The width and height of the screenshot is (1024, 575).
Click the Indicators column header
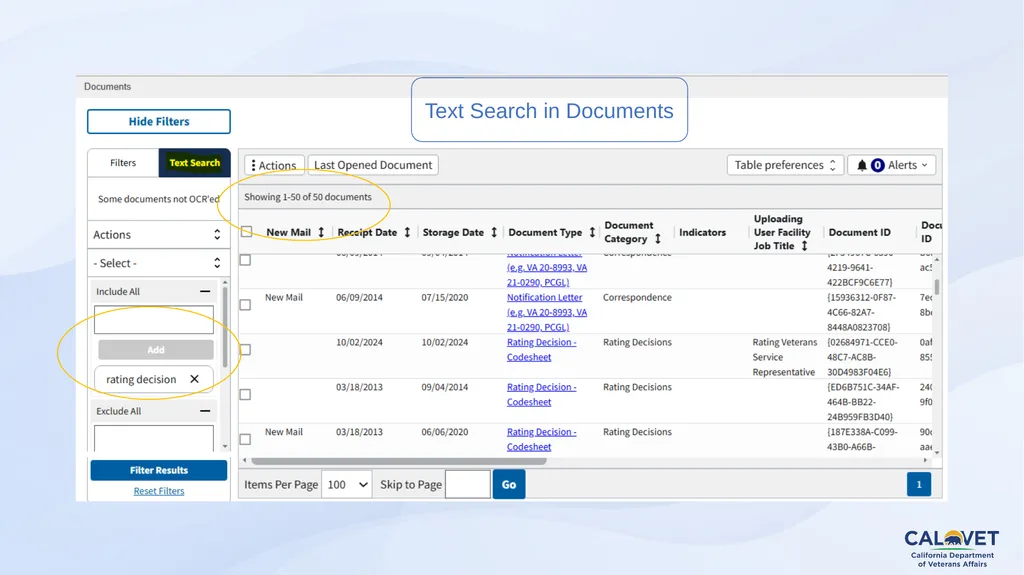702,232
